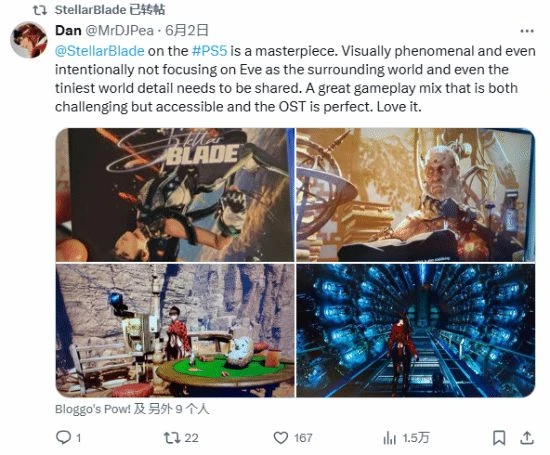Open the Stellar Blade cover art image
Screen dimensions: 550x455
(x=175, y=195)
